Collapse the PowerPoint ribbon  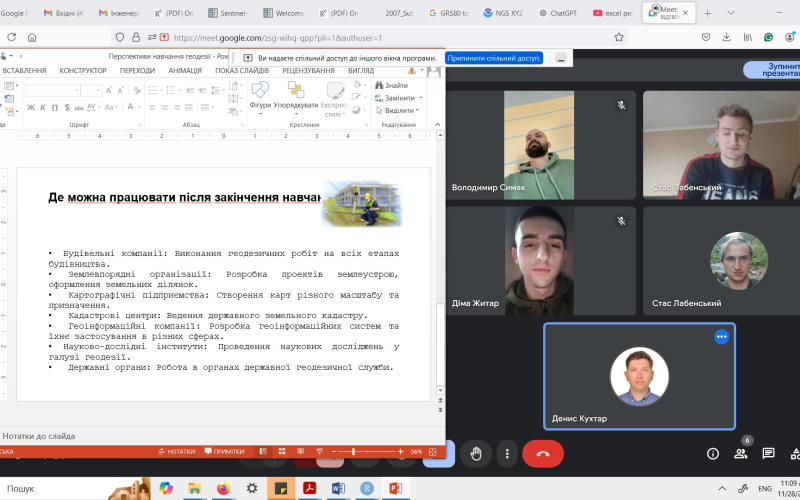click(437, 124)
